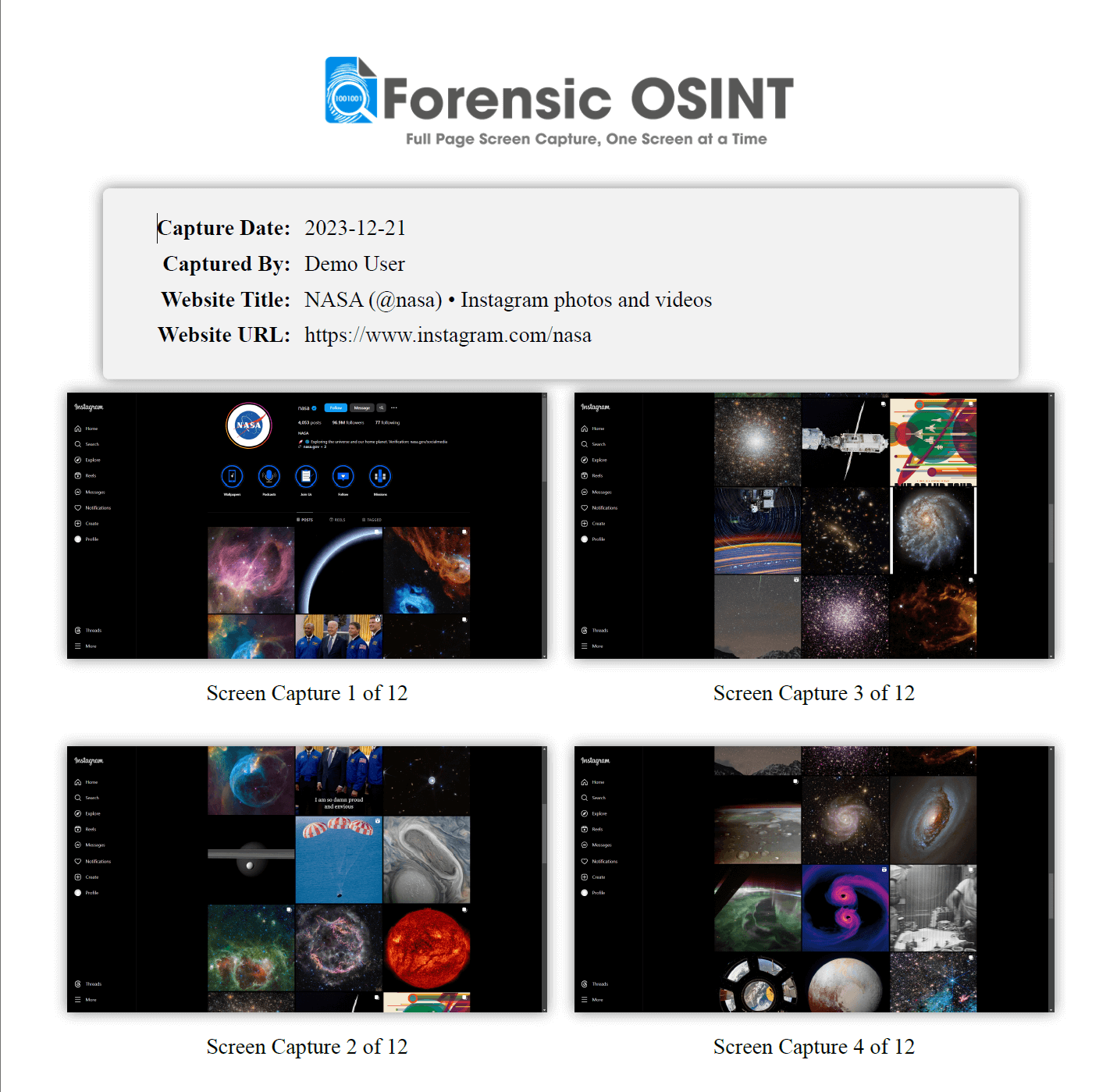Click the 'Forensic OSINT' heading text
This screenshot has height=1092, width=1117.
pyautogui.click(x=589, y=99)
